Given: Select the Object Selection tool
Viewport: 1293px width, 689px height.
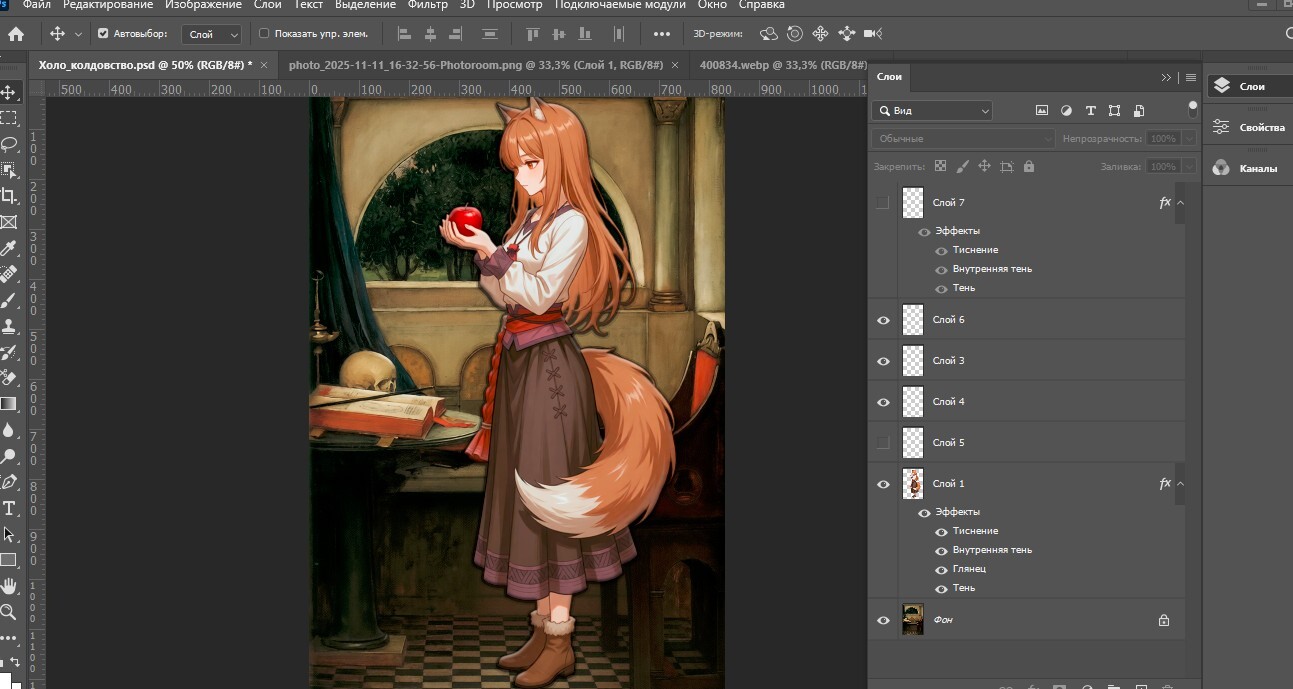Looking at the screenshot, I should pos(8,170).
